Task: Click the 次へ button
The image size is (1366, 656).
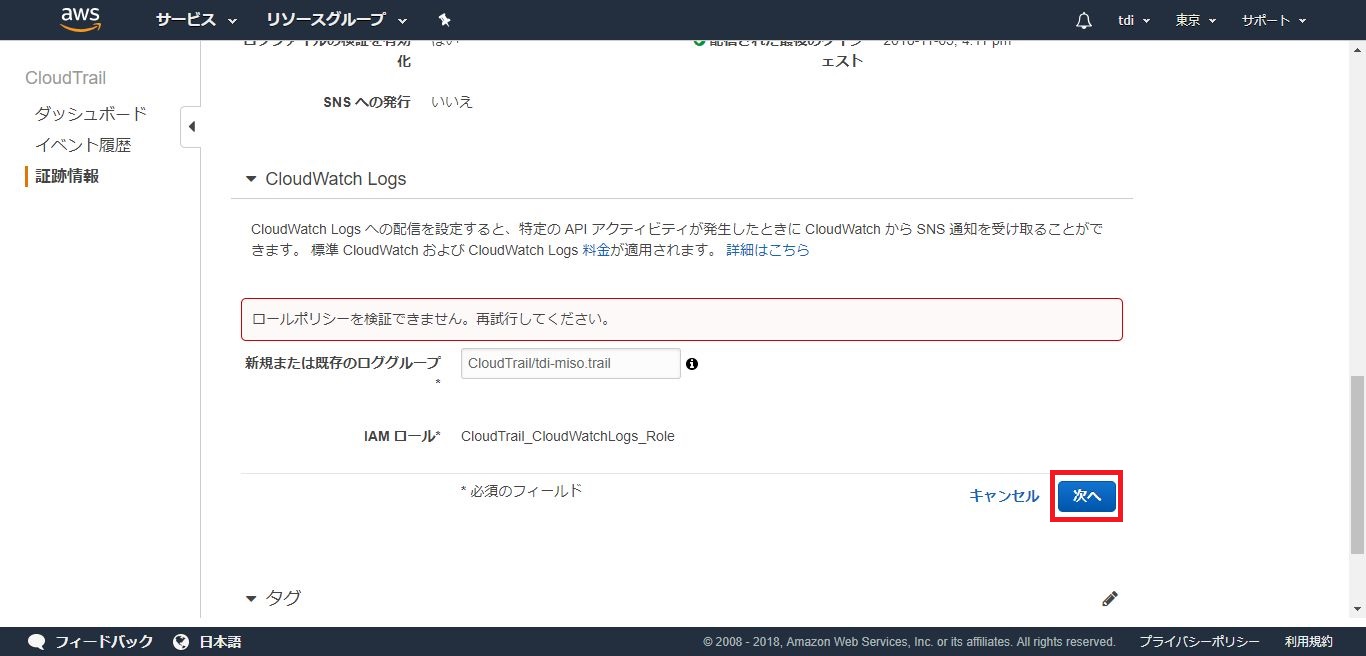Action: click(1086, 496)
